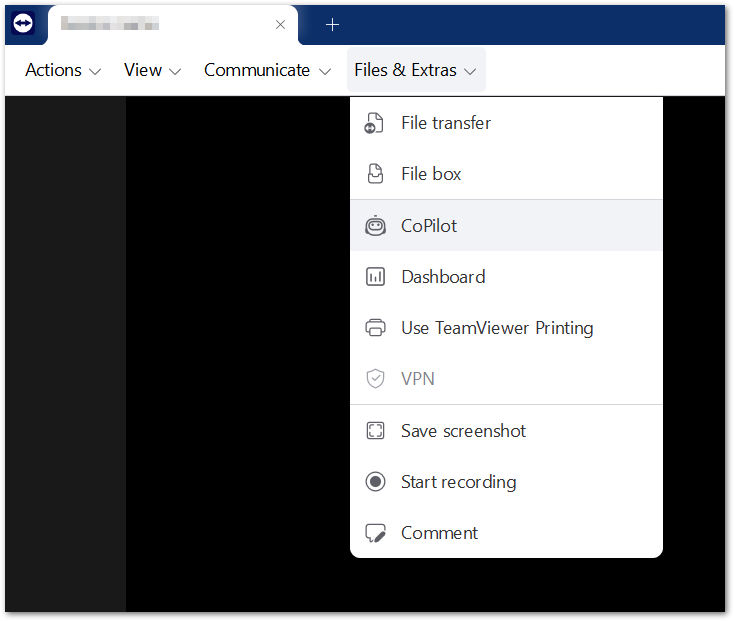Open the Communicate menu
The image size is (734, 621).
tap(267, 70)
